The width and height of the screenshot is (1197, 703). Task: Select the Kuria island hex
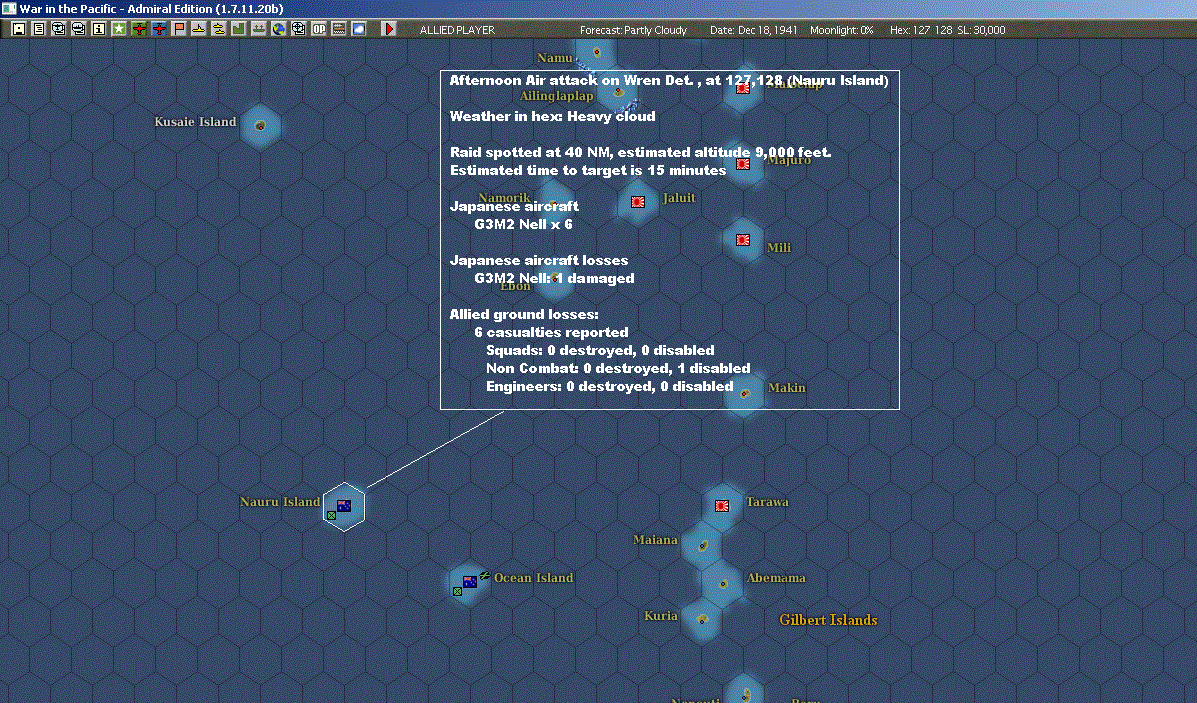pos(702,619)
